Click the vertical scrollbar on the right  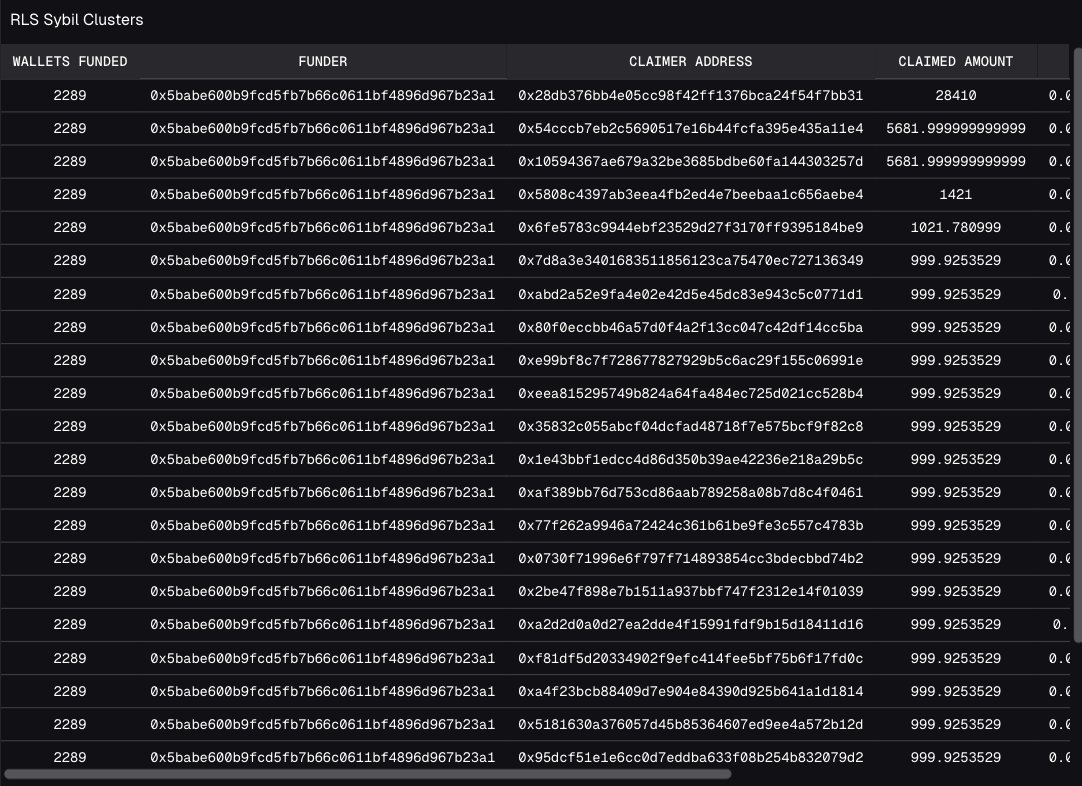1077,345
